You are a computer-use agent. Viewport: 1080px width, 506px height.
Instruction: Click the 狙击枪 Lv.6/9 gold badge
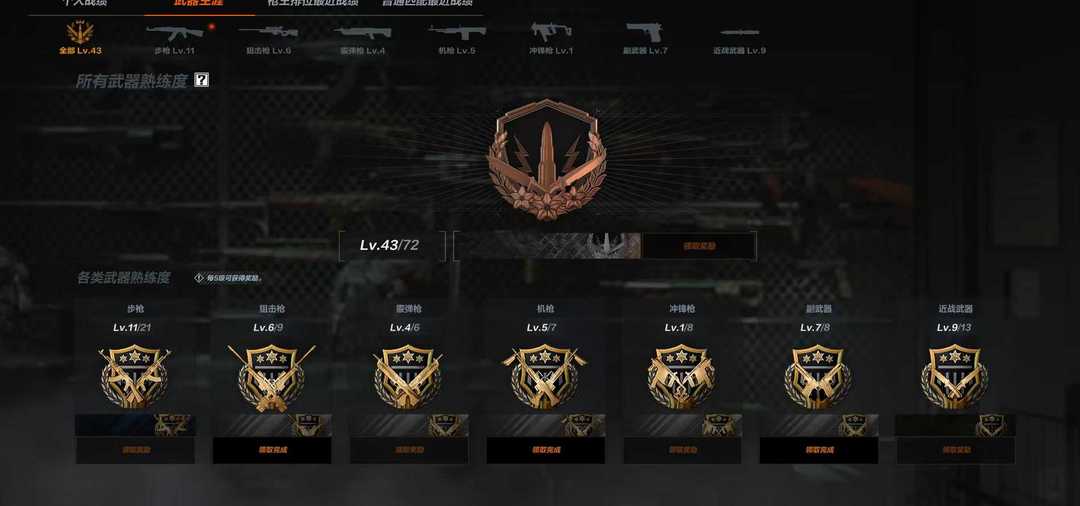(x=271, y=377)
